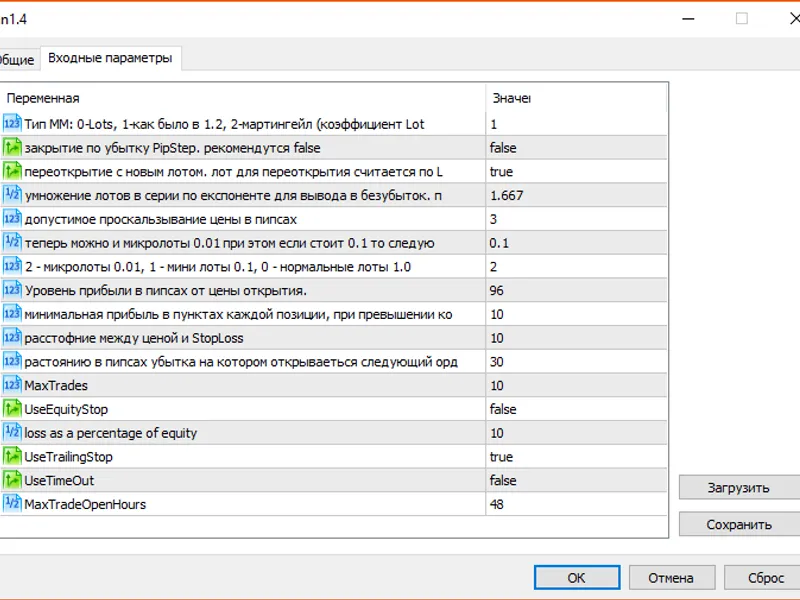Click the 'Сброс' button
800x600 pixels.
764,578
